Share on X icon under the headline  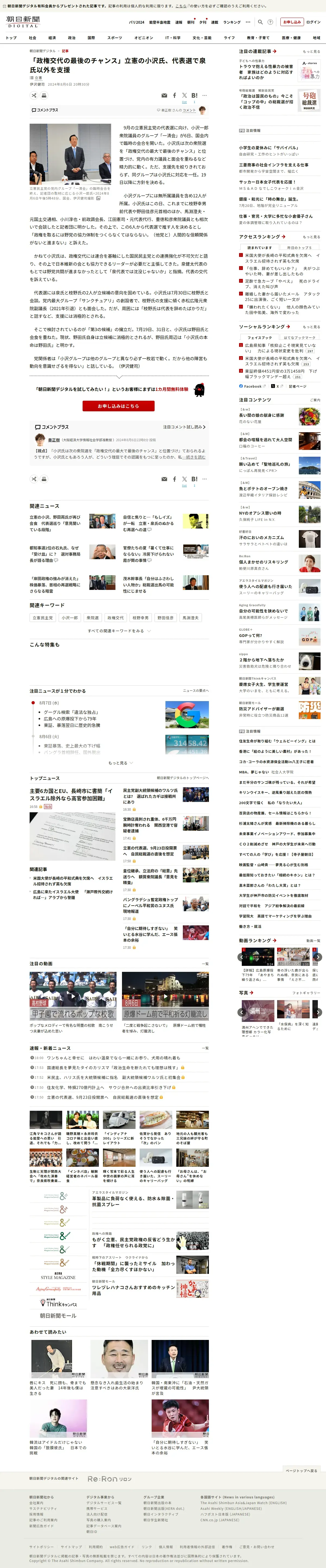point(184,96)
